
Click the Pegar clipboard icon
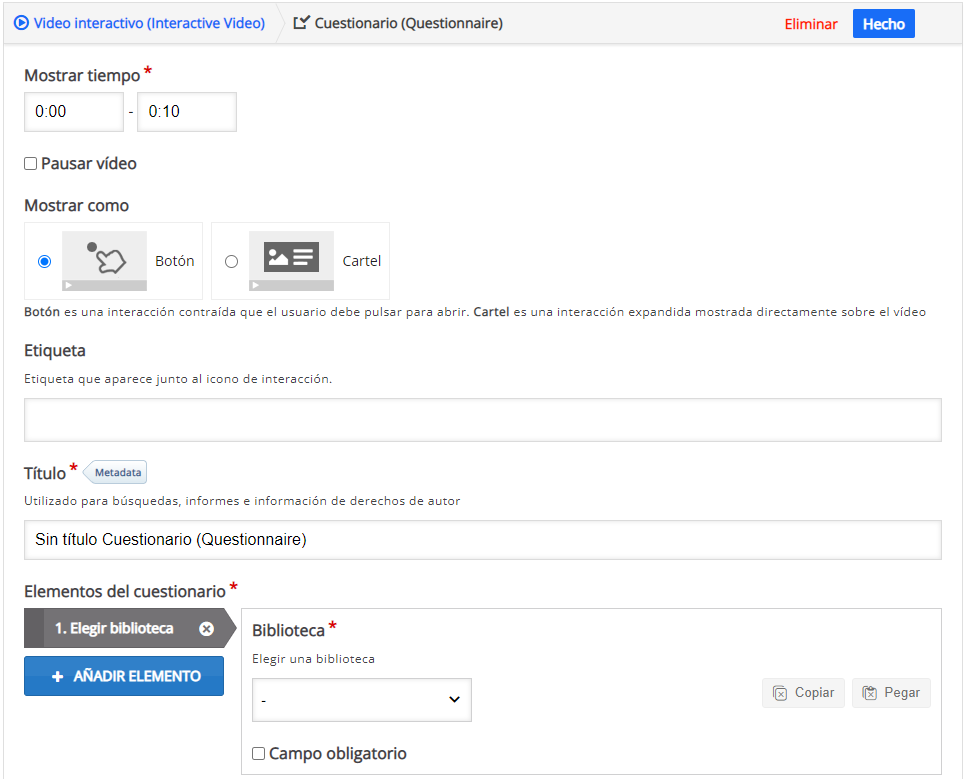870,693
